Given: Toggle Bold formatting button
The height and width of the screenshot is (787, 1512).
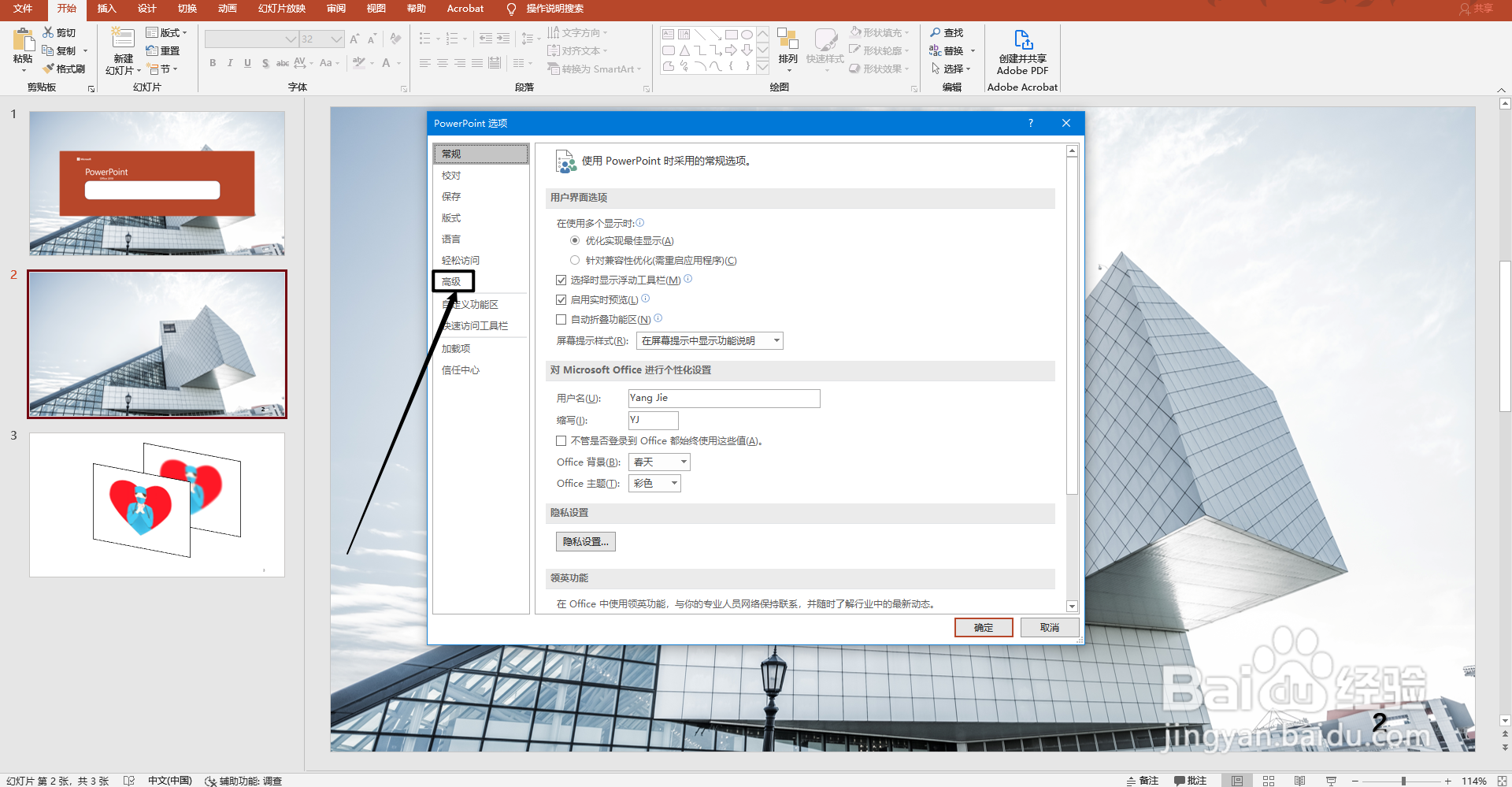Looking at the screenshot, I should (213, 63).
